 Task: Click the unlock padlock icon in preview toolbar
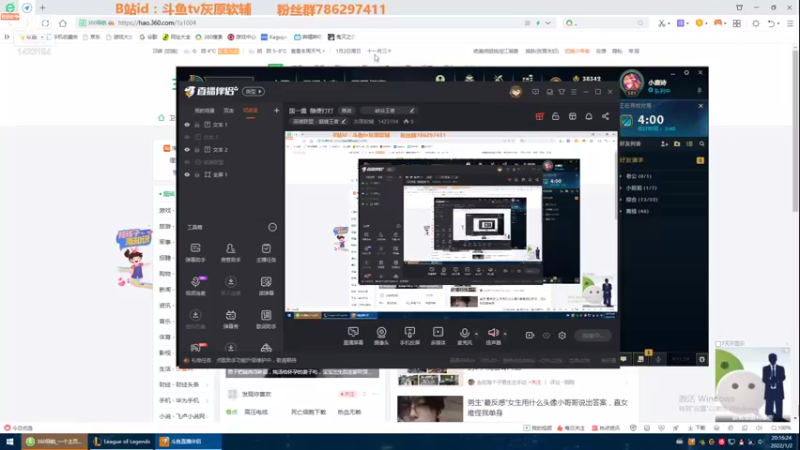click(x=556, y=116)
